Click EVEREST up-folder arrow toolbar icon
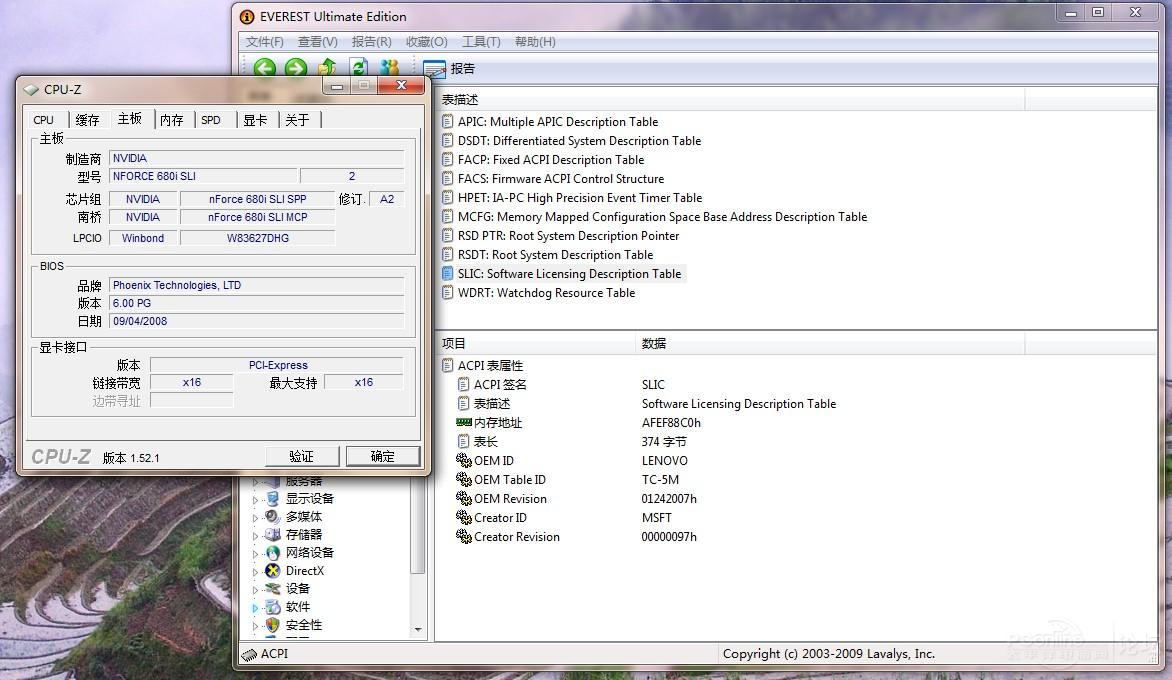Image resolution: width=1172 pixels, height=680 pixels. [x=327, y=68]
